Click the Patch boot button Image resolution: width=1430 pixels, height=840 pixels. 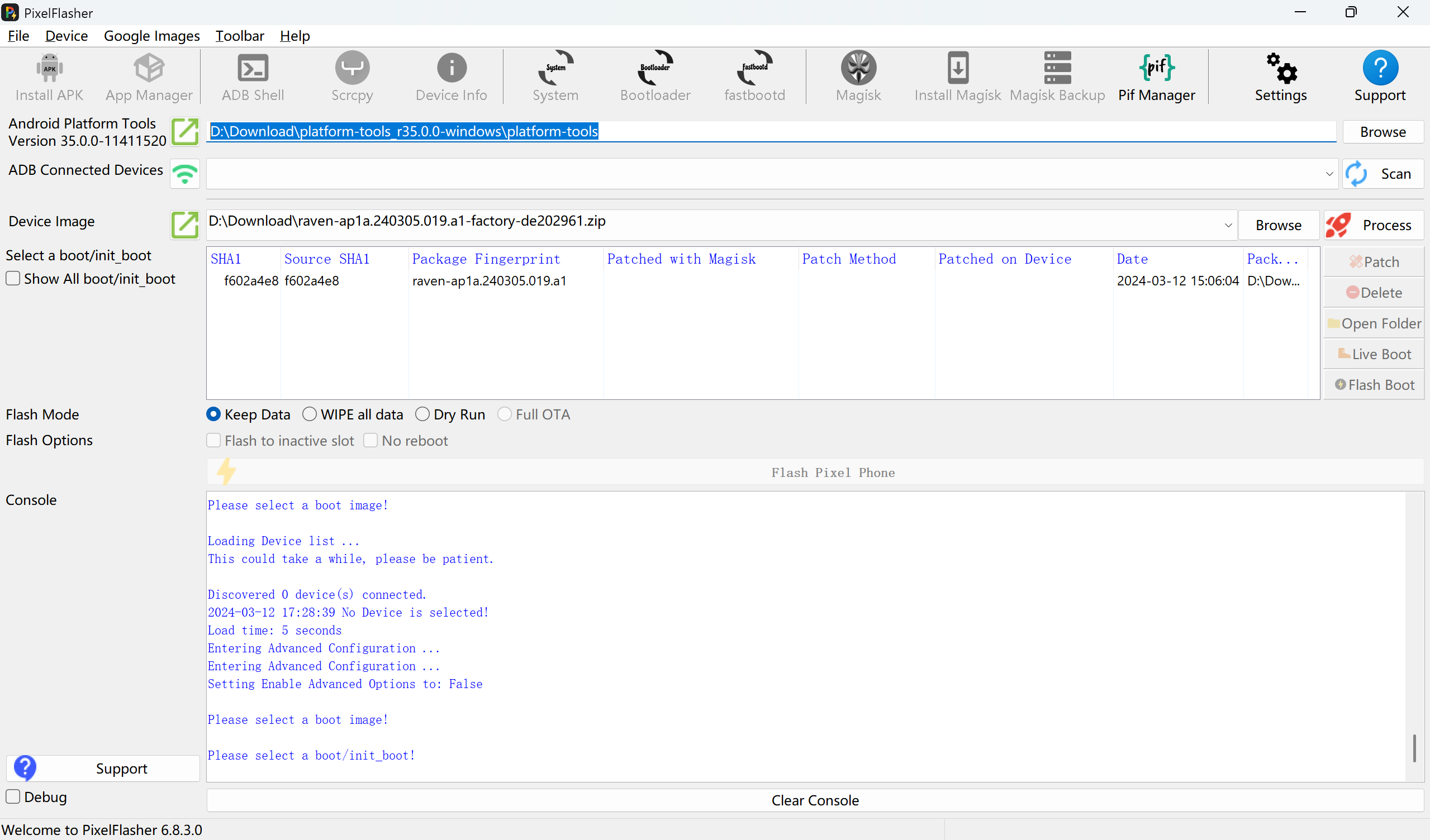[1373, 261]
